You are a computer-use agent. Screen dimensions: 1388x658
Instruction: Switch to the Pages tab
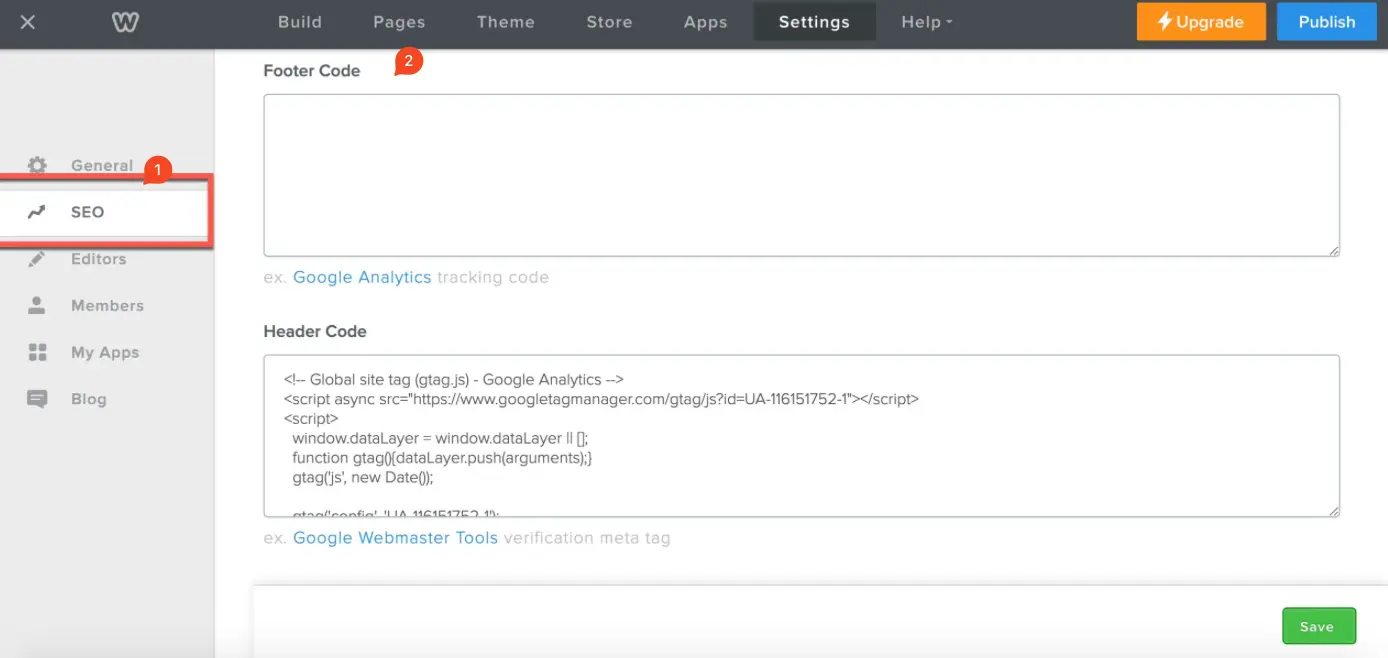pyautogui.click(x=399, y=22)
